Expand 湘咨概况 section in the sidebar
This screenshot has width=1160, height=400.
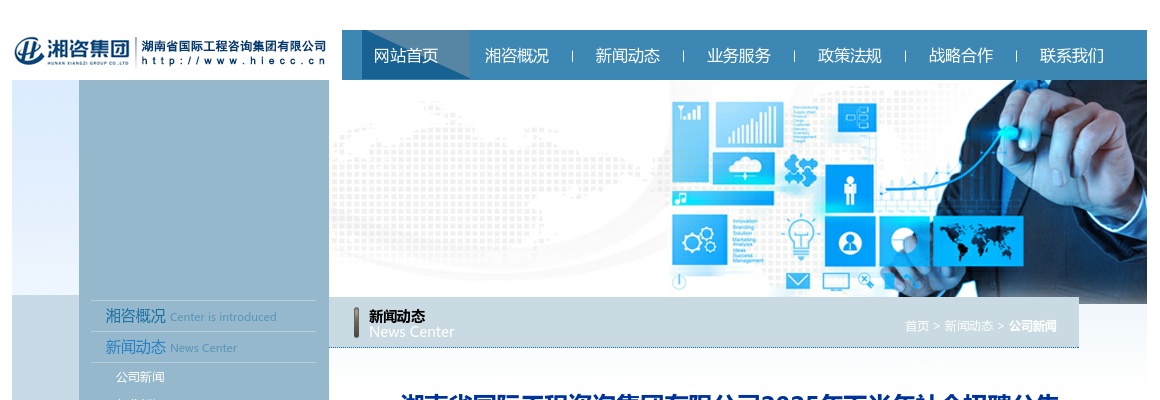pos(136,316)
